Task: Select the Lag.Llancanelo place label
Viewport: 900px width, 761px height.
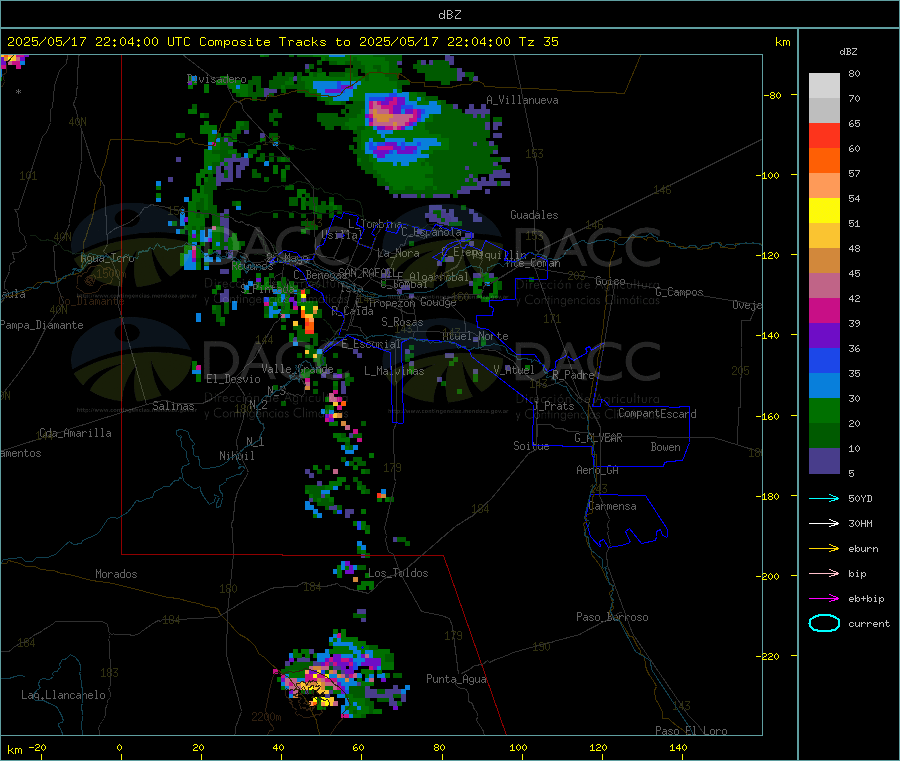Action: click(63, 696)
